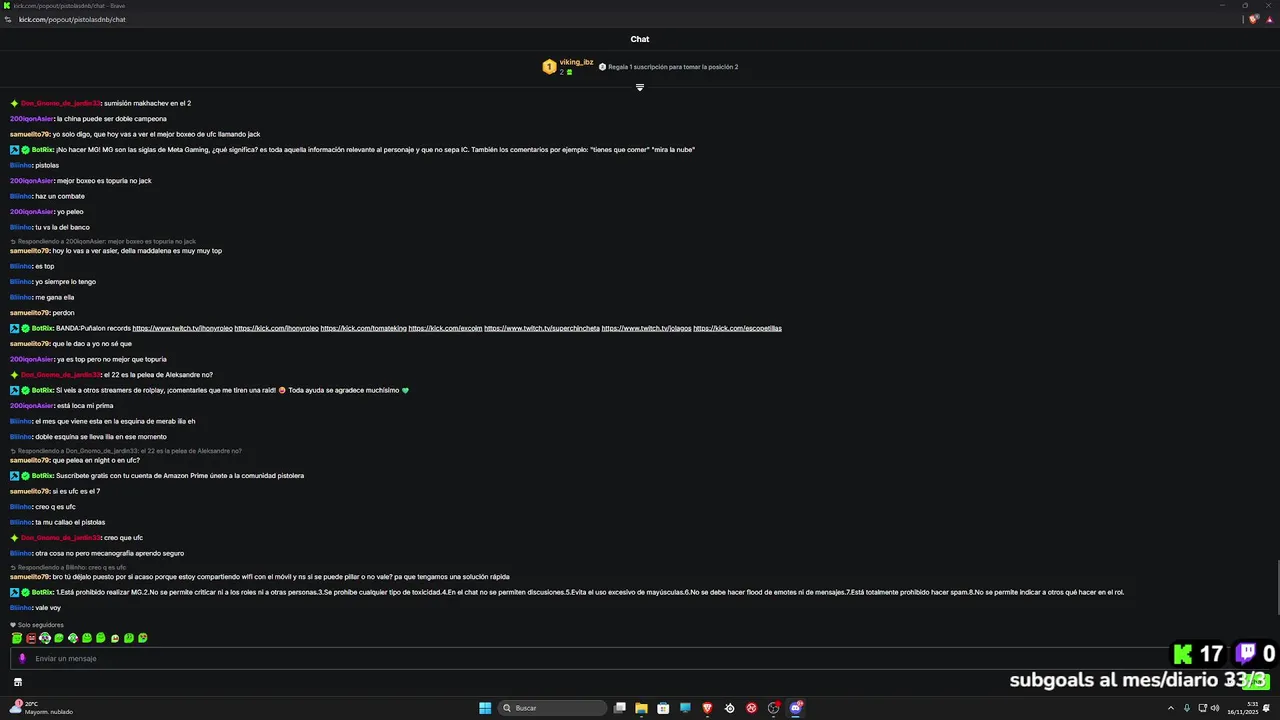The image size is (1280, 720).
Task: Click viking_ibz username in gift leaderboard
Action: pos(576,62)
